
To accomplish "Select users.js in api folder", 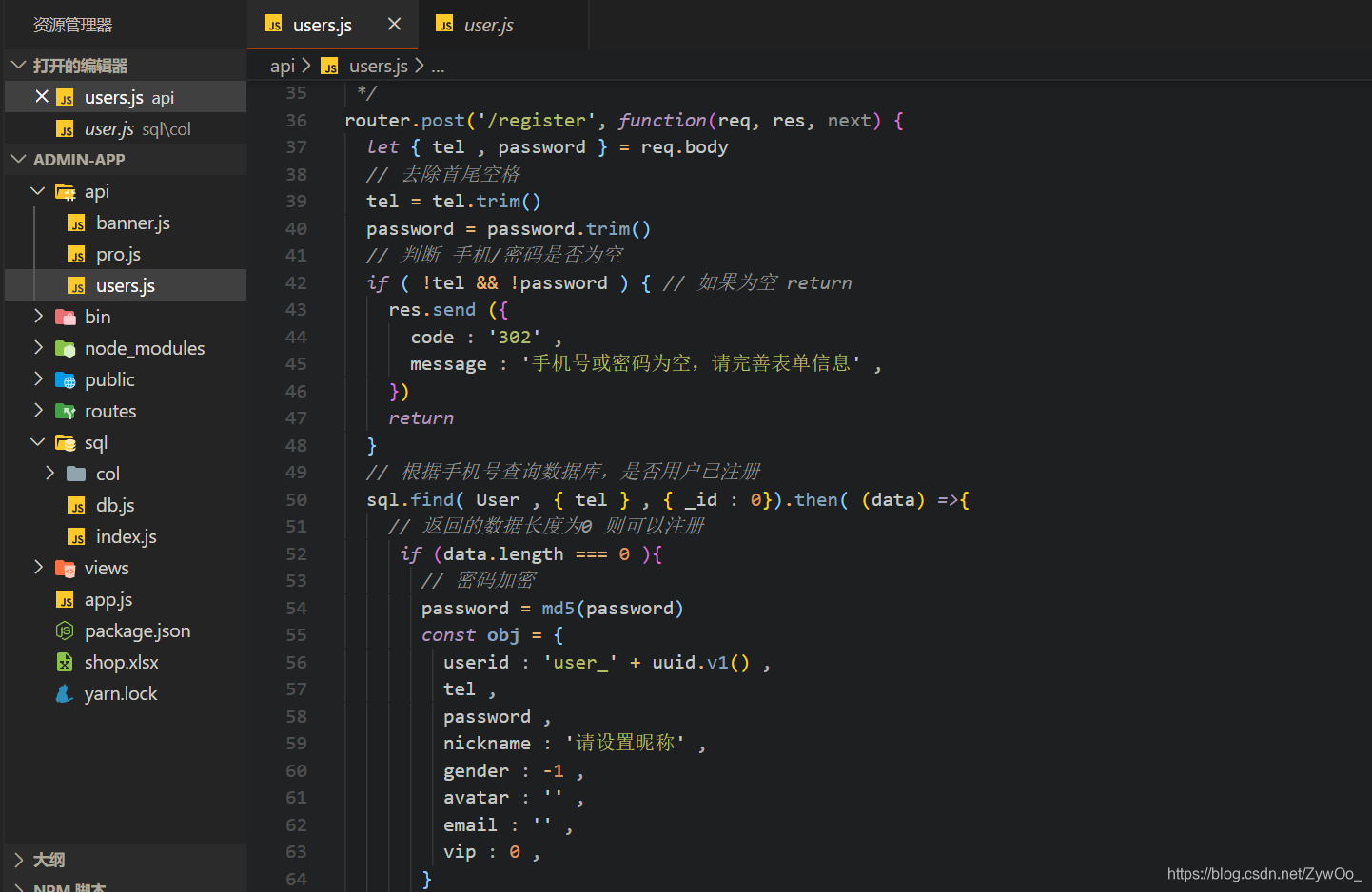I will (x=126, y=285).
